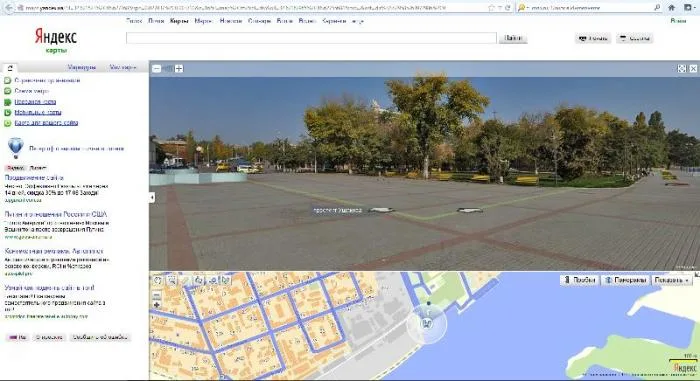Screen dimensions: 700x381
Task: Move along the right panorama arrow
Action: pos(470,210)
